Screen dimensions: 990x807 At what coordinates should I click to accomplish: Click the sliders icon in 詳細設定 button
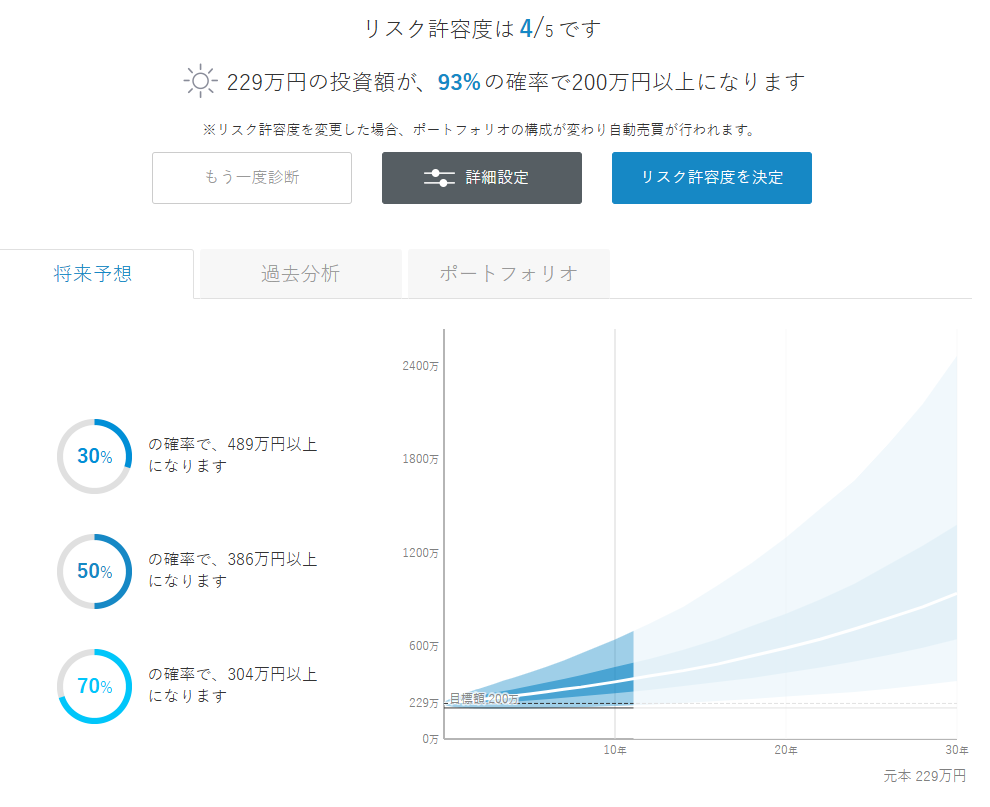pos(439,178)
